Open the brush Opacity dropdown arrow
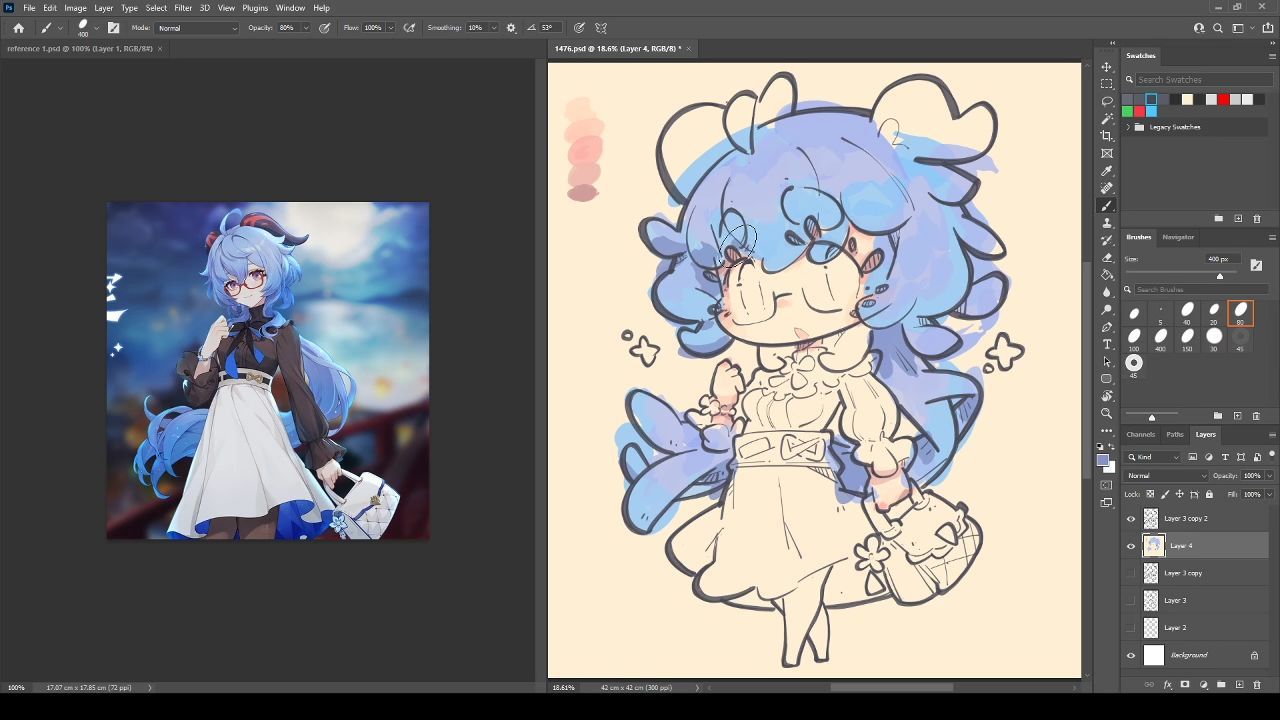This screenshot has height=720, width=1280. click(x=306, y=28)
